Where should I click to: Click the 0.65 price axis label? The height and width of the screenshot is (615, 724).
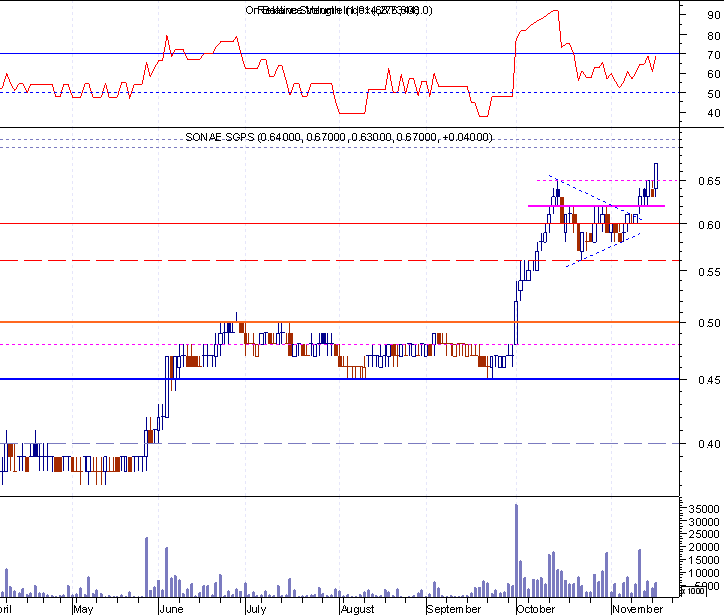[x=709, y=181]
